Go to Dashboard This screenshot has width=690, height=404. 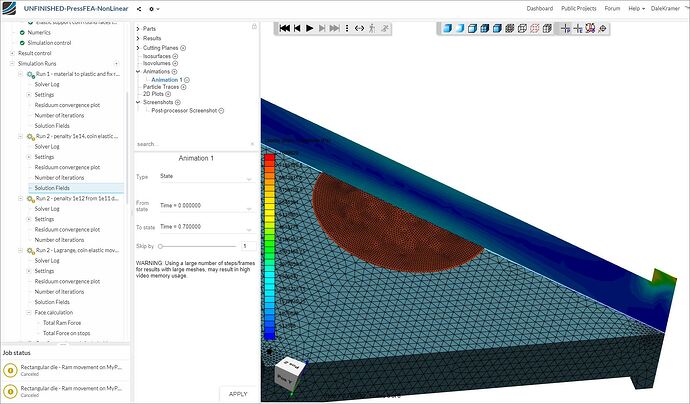[x=540, y=8]
